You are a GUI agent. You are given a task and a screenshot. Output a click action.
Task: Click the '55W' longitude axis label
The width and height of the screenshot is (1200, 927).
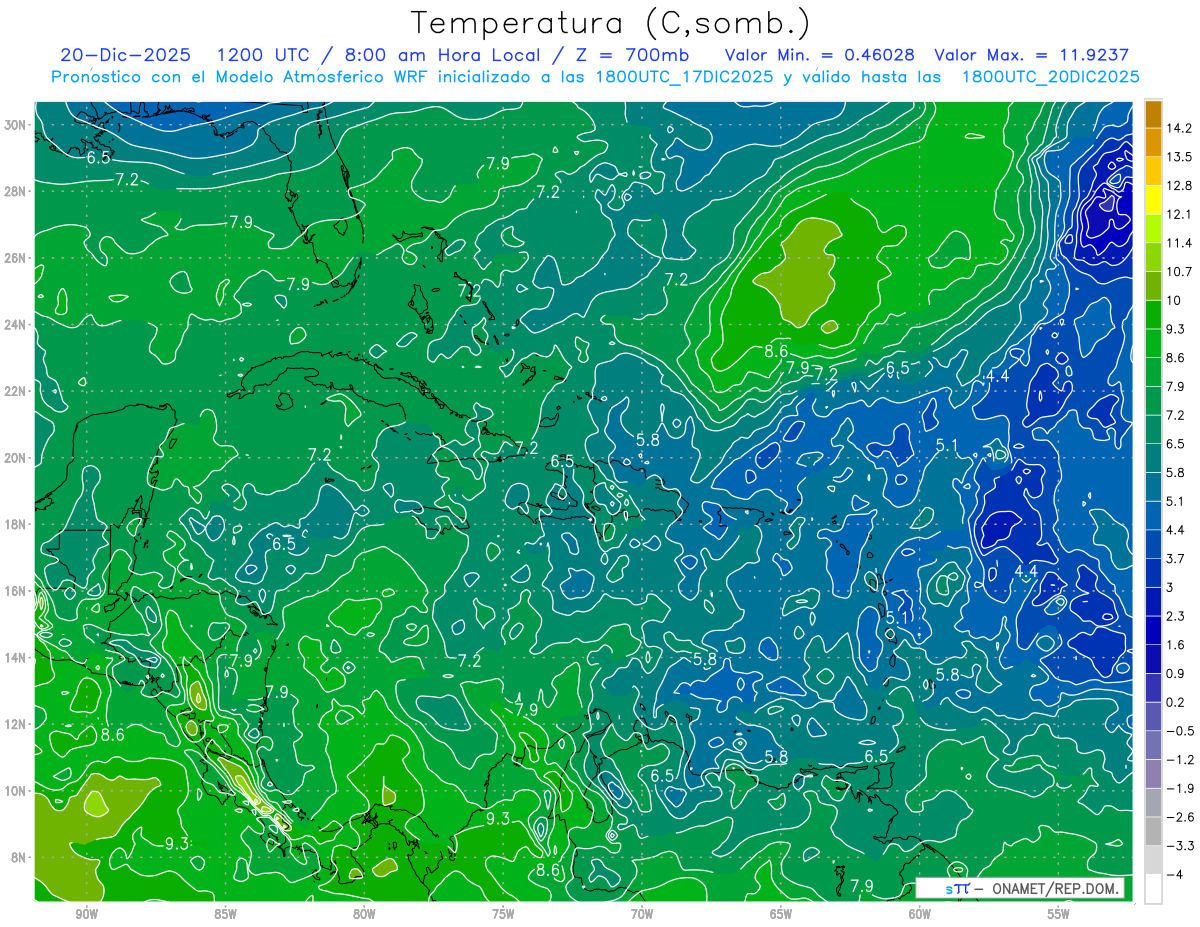pyautogui.click(x=1059, y=914)
